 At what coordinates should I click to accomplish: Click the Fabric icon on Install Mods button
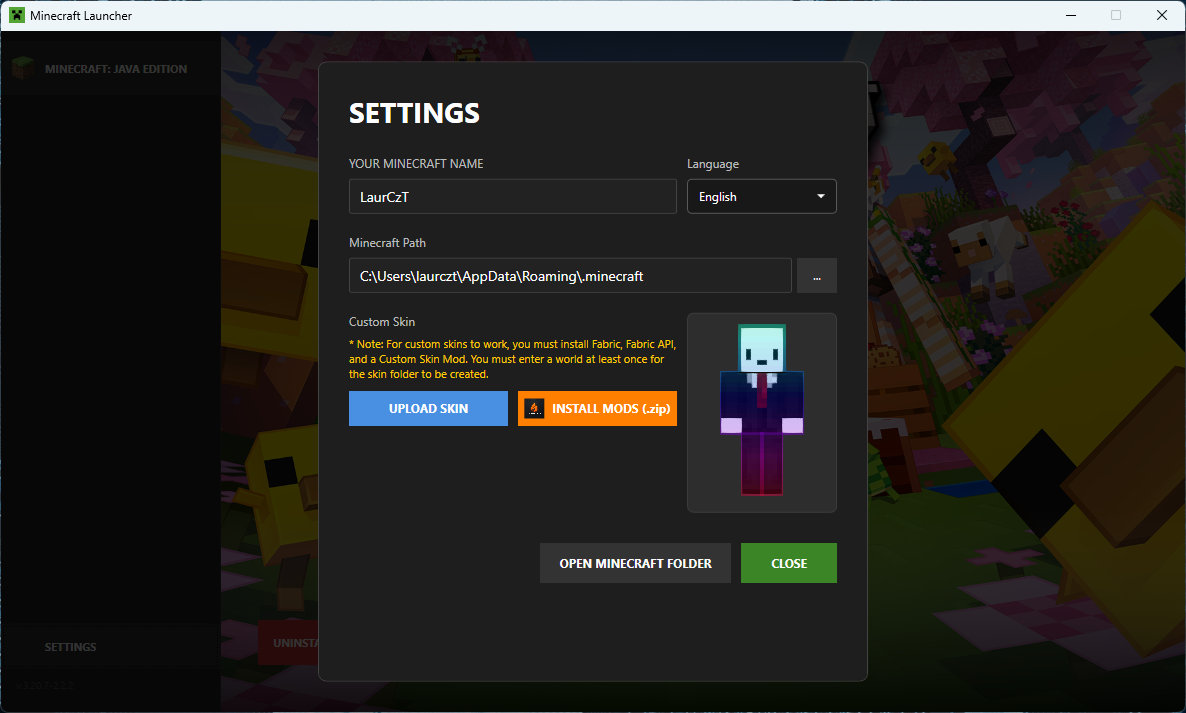click(534, 408)
